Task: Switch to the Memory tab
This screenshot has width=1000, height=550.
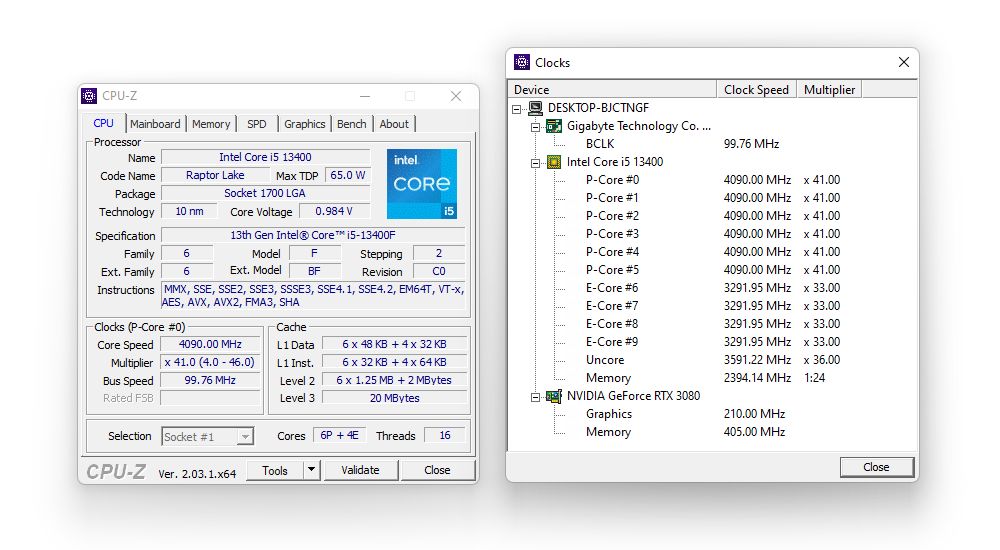Action: click(x=211, y=124)
